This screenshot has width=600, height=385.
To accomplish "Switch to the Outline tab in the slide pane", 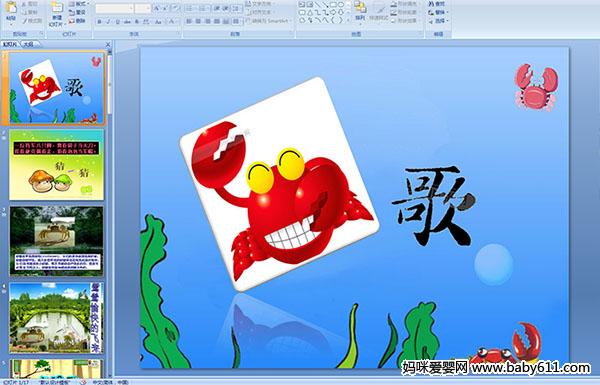I will [28, 44].
